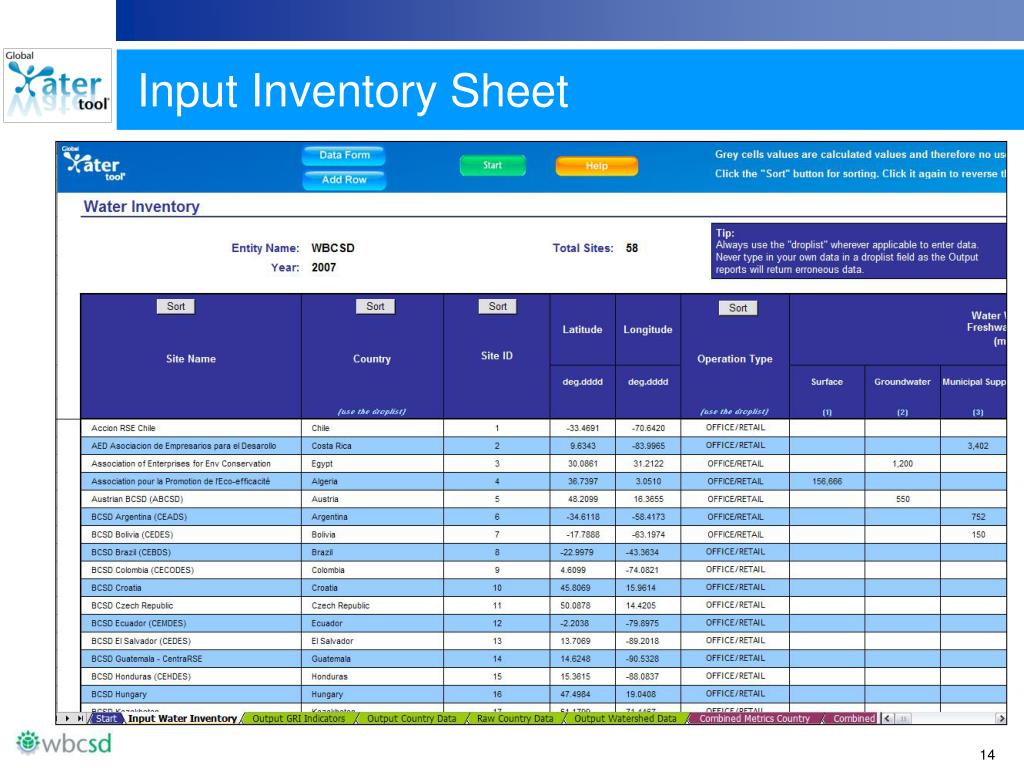Open the Combined sheet tab
Viewport: 1024px width, 768px height.
(x=854, y=718)
